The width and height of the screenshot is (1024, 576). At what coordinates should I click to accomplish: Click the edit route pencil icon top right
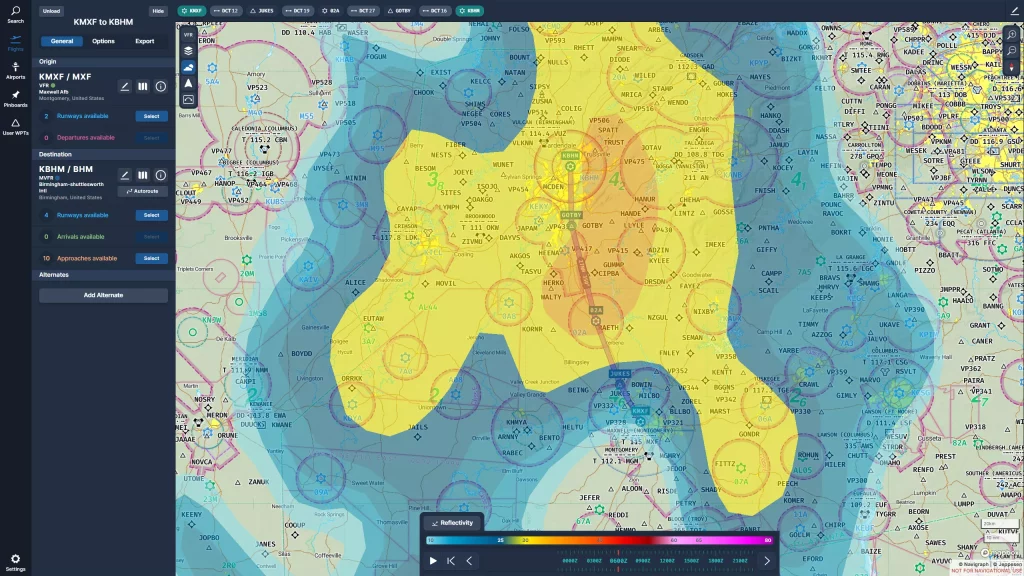[x=1014, y=11]
